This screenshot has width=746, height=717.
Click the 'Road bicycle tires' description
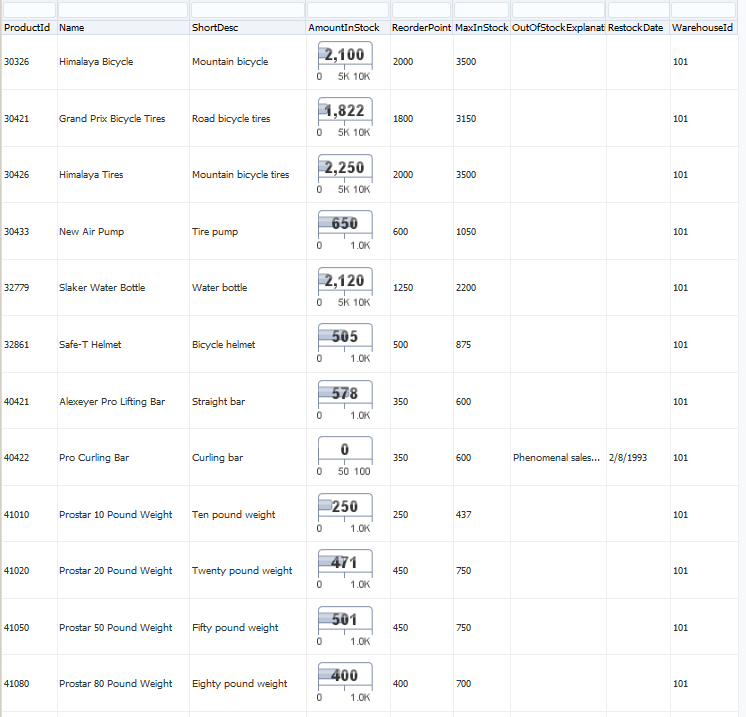(x=231, y=118)
